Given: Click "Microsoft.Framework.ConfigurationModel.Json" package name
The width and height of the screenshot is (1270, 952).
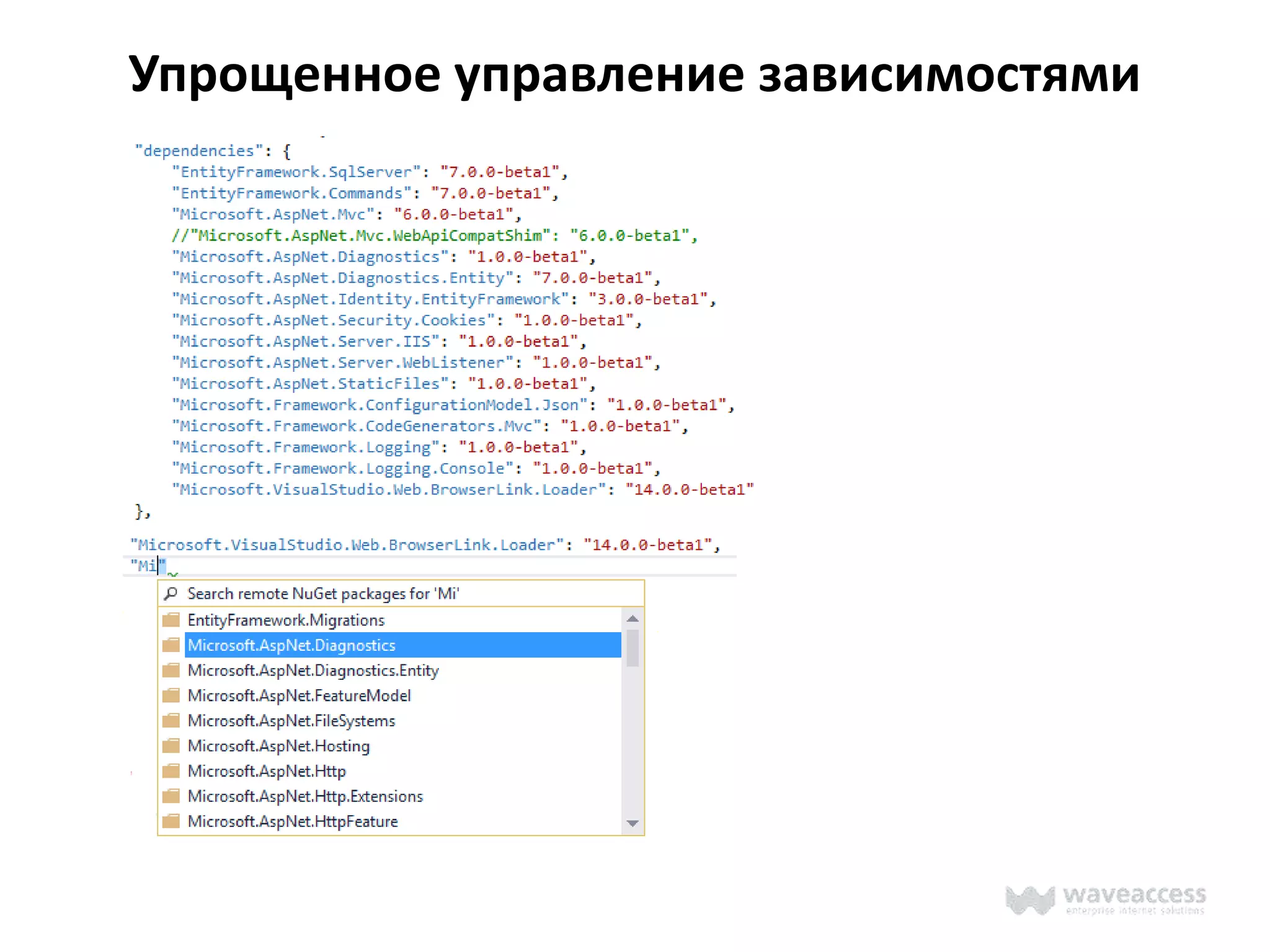Looking at the screenshot, I should coord(380,405).
